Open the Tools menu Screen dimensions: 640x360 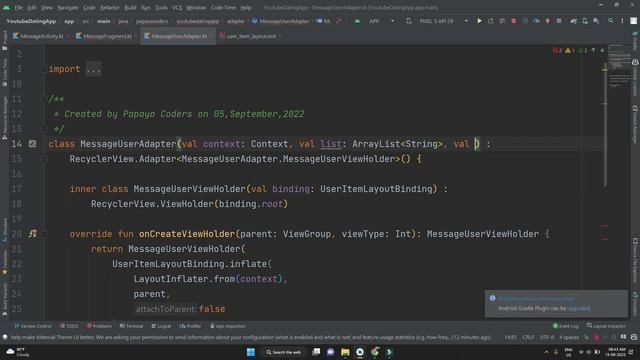click(x=161, y=7)
